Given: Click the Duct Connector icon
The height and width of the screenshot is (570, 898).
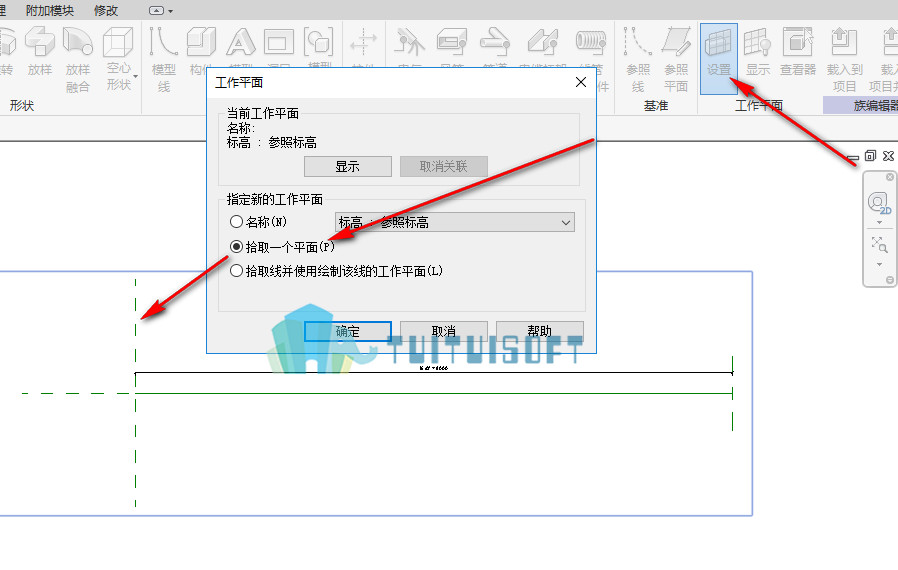Looking at the screenshot, I should [452, 42].
